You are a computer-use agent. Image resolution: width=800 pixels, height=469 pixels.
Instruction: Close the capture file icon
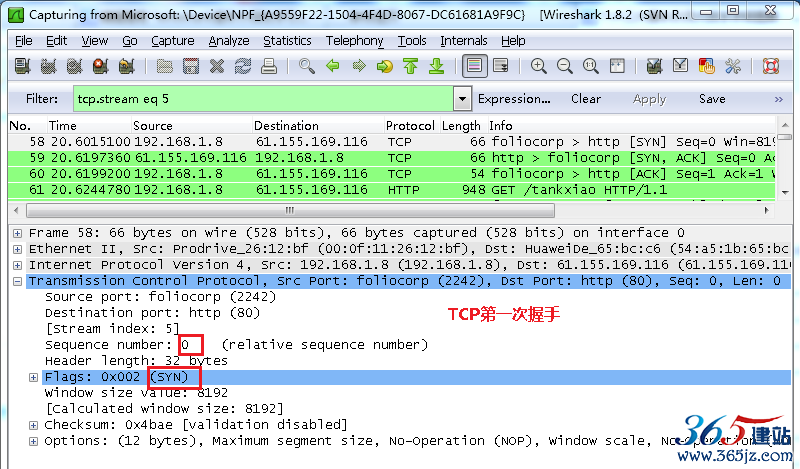[217, 66]
